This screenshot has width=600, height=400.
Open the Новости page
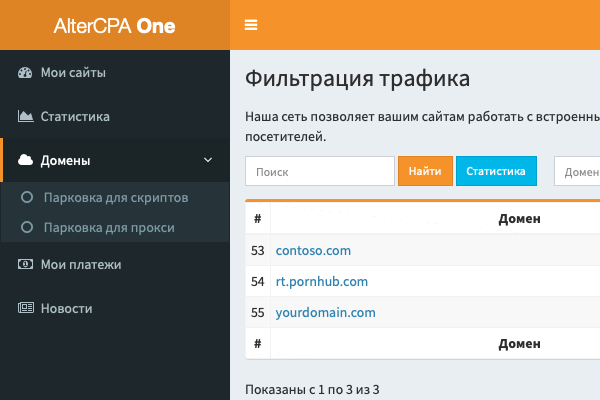pos(115,308)
